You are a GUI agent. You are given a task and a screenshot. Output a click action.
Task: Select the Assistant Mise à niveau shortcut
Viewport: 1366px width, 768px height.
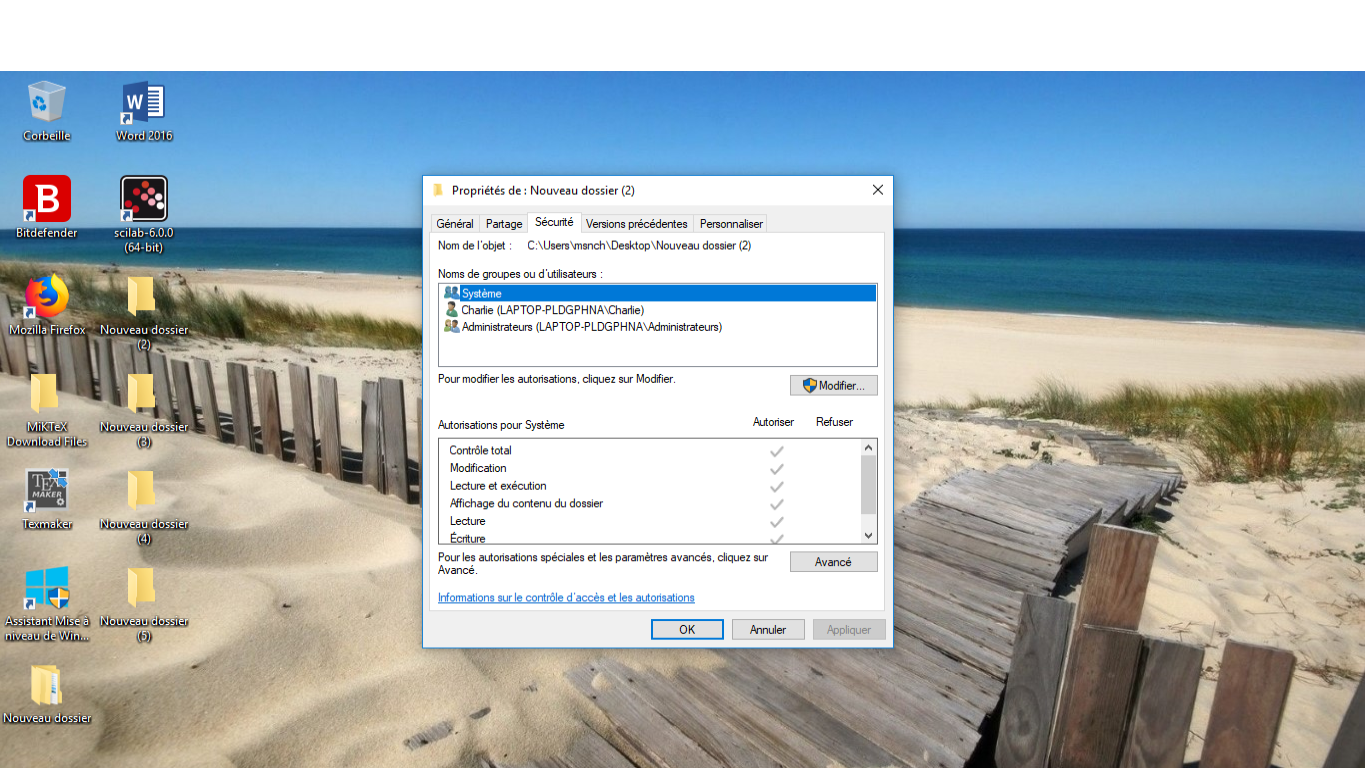point(46,604)
